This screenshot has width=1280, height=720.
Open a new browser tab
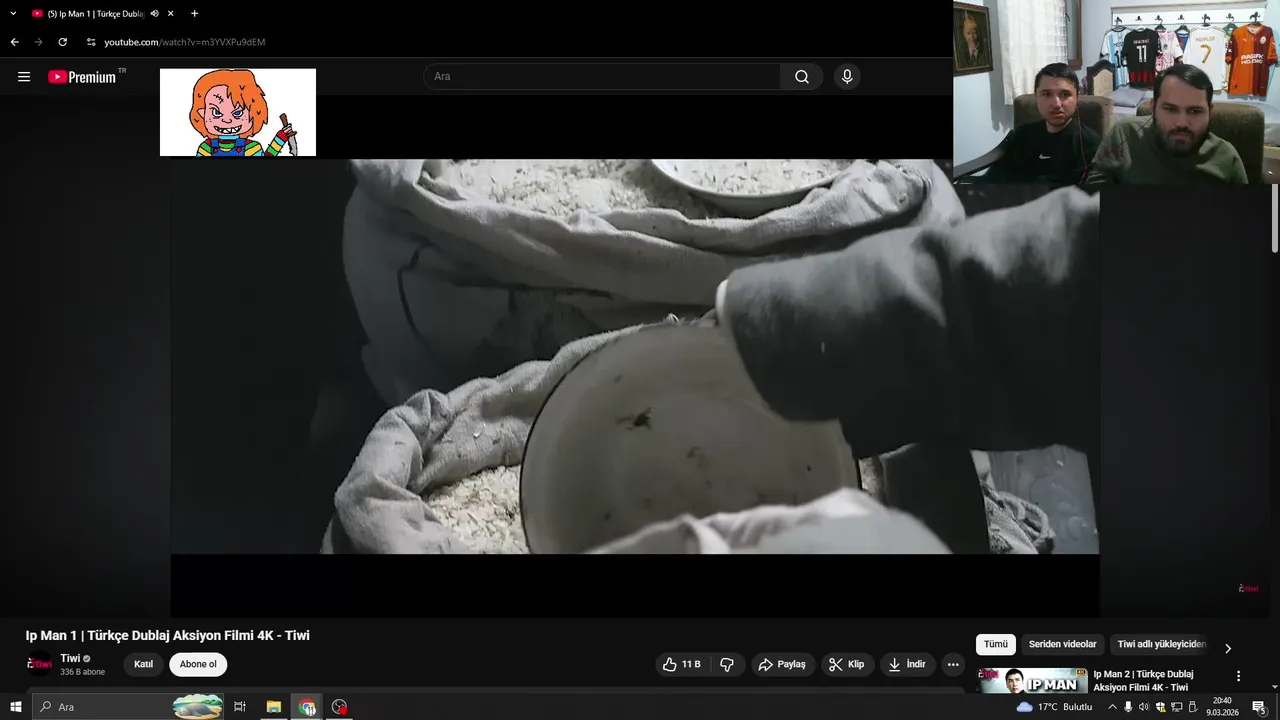(194, 14)
